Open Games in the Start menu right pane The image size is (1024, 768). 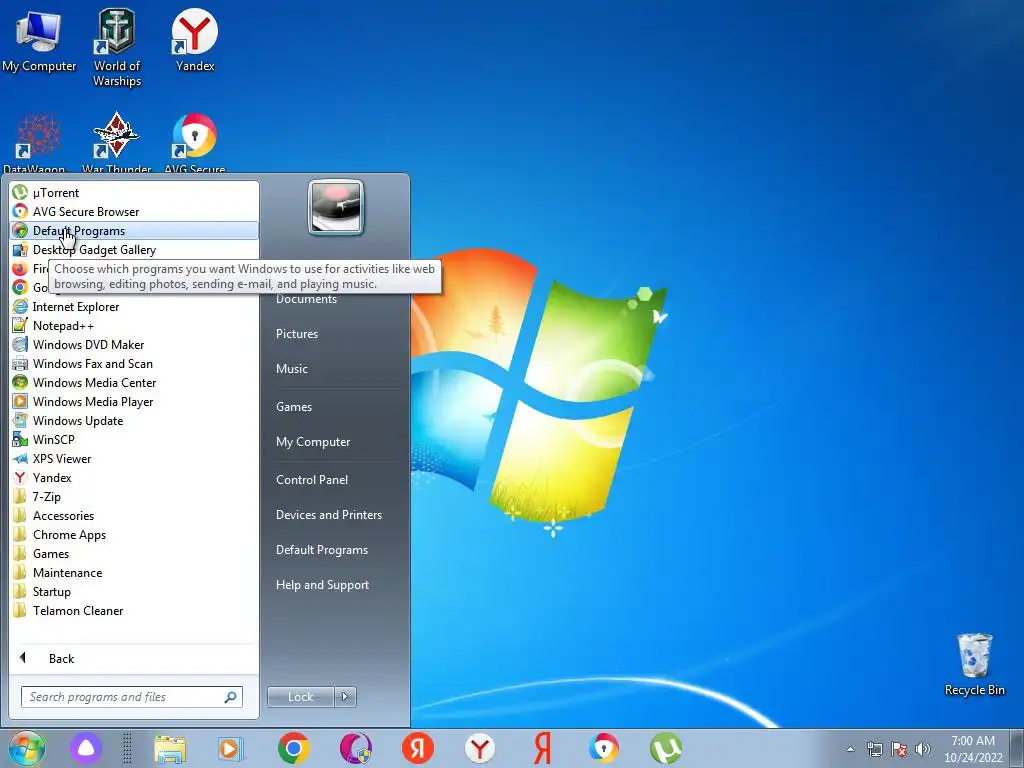pos(294,407)
